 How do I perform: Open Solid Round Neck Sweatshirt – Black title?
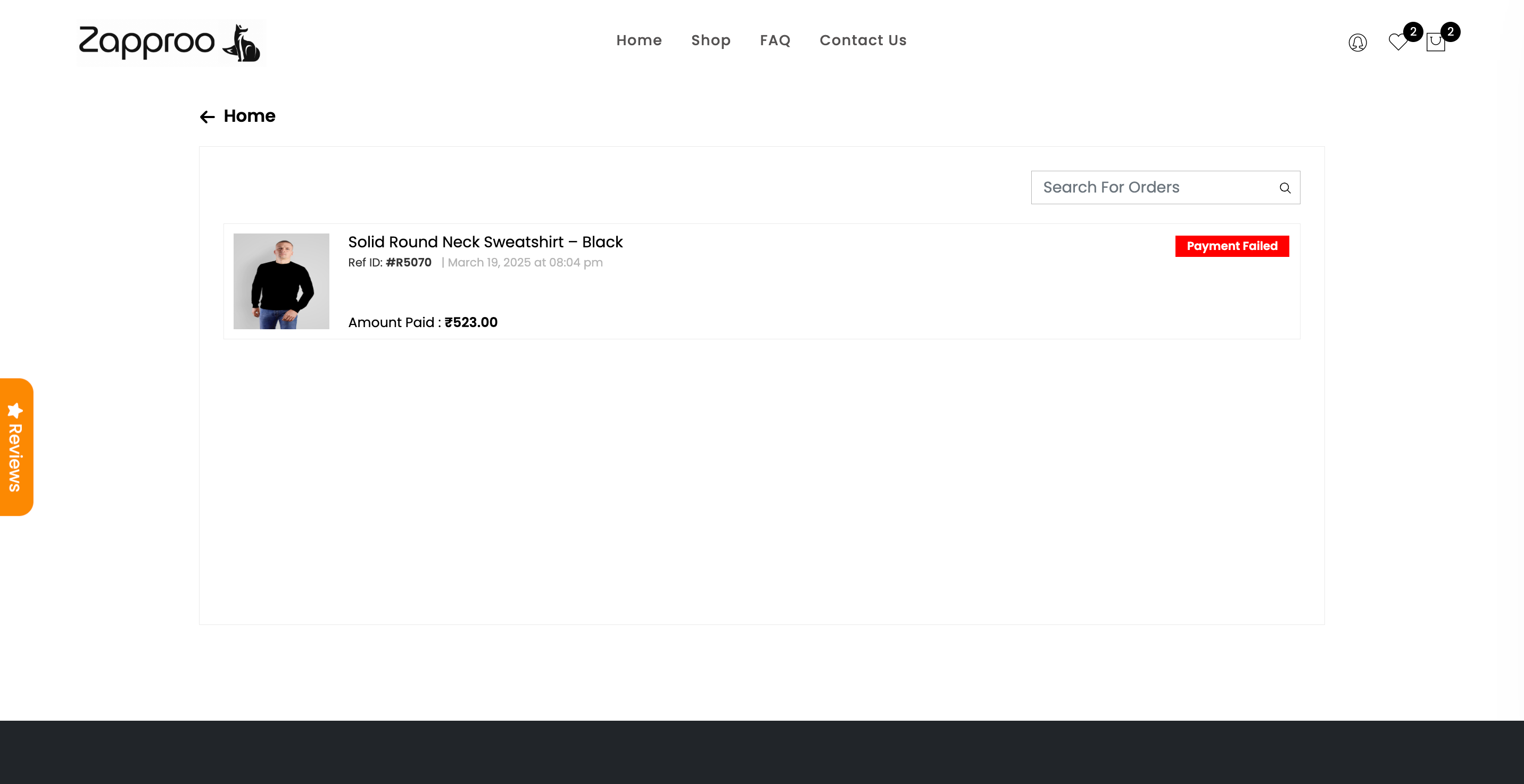coord(485,242)
